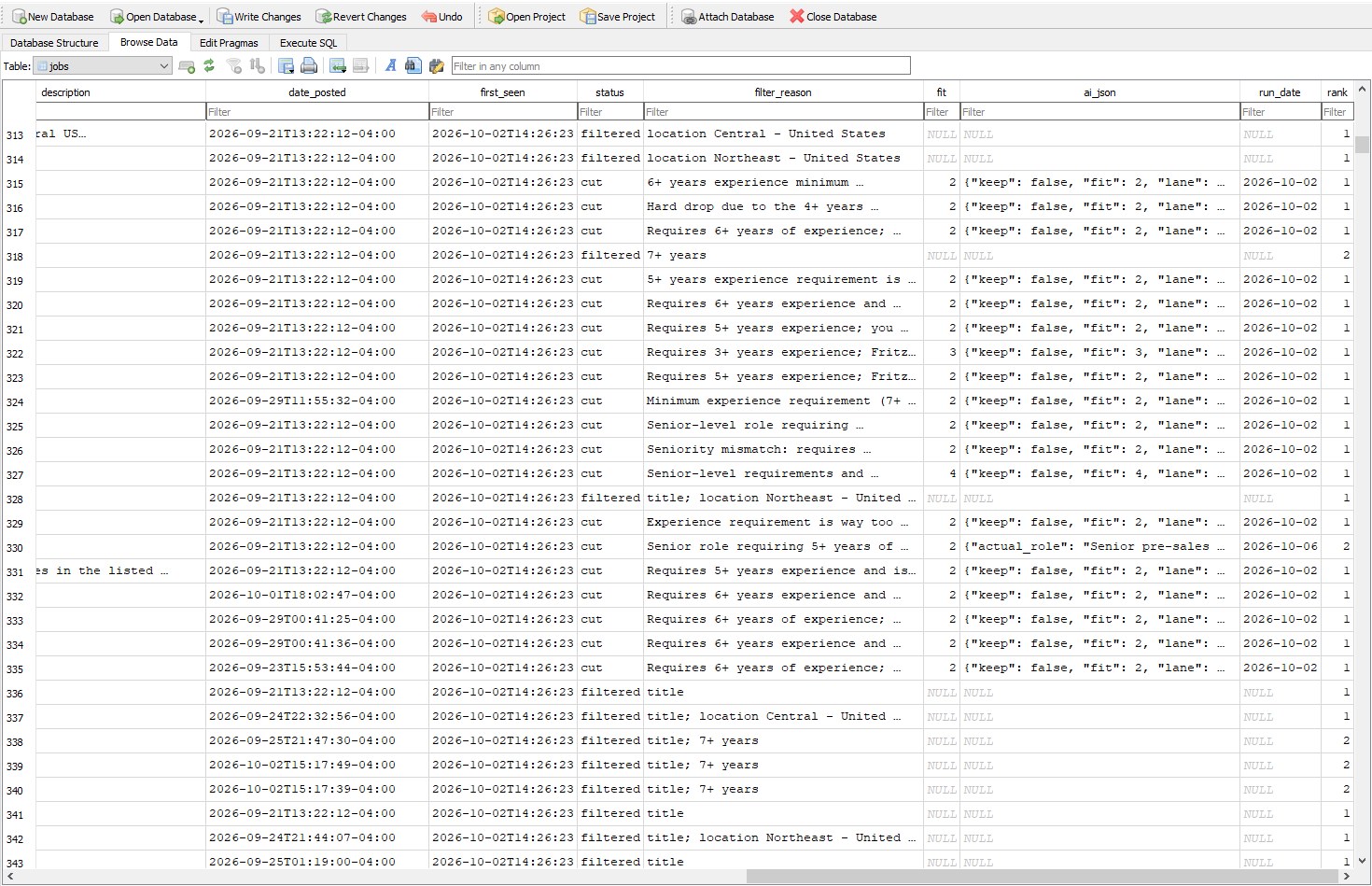Screen dimensions: 1372x886
Task: Click the "2026-10-06" run_date cell
Action: 1280,547
